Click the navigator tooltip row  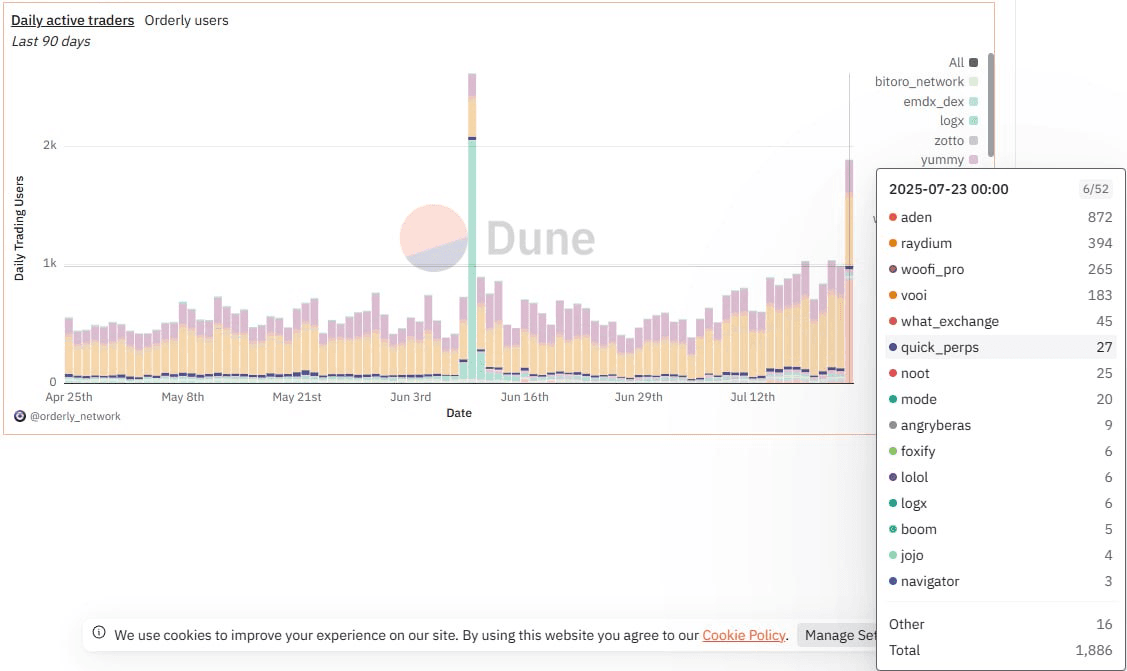(1000, 581)
